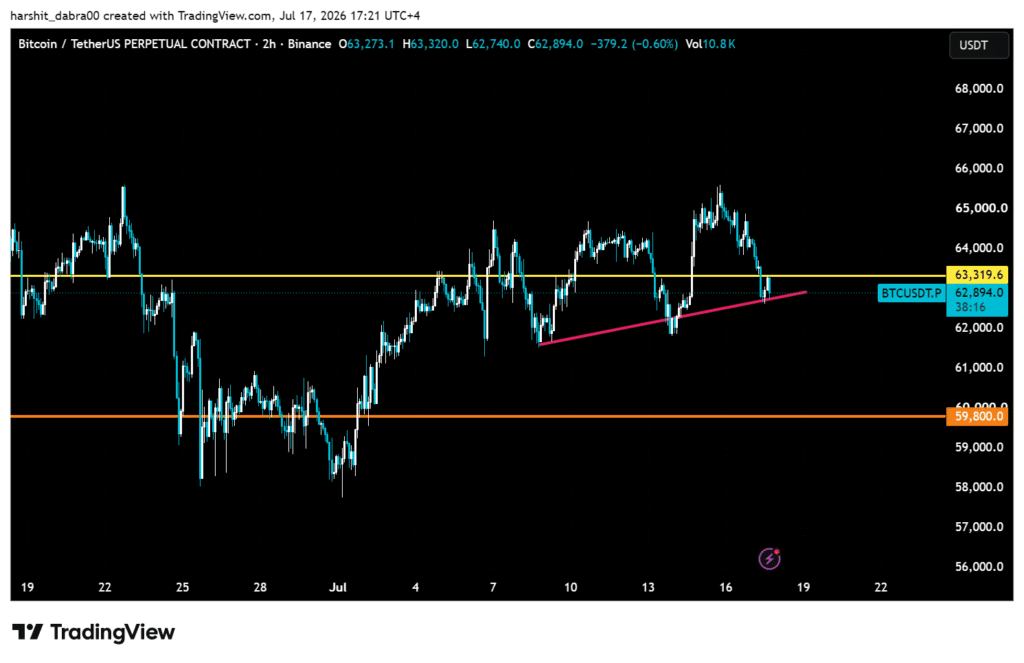Click the Vol 10.8K volume indicator label
This screenshot has height=663, width=1024.
click(710, 44)
